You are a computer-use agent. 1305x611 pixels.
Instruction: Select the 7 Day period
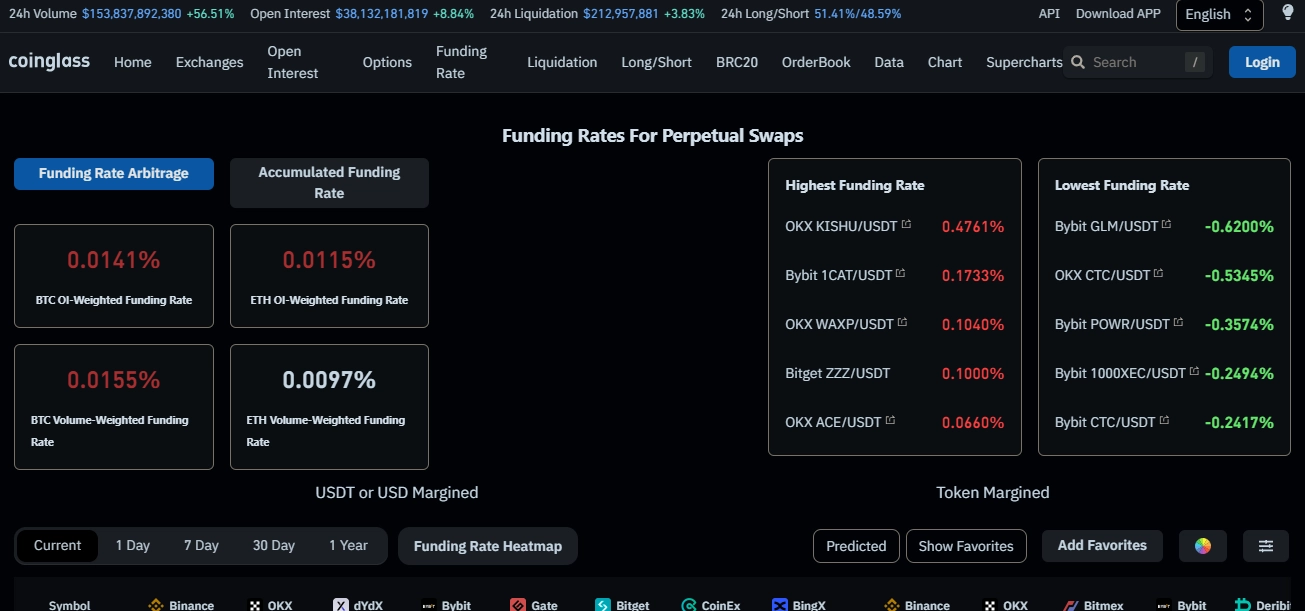pos(200,545)
